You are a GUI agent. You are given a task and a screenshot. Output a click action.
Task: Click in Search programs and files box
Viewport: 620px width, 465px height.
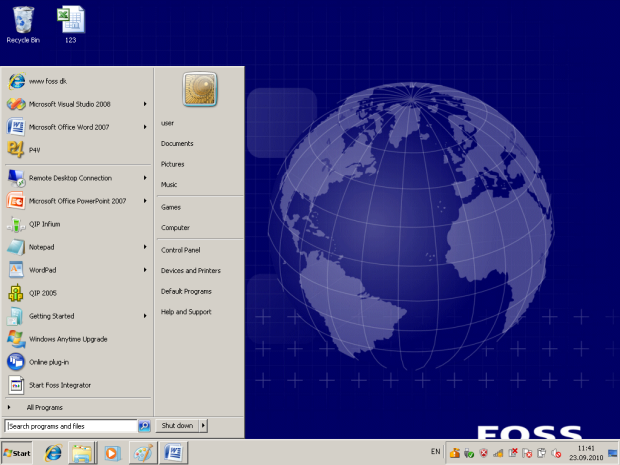71,426
